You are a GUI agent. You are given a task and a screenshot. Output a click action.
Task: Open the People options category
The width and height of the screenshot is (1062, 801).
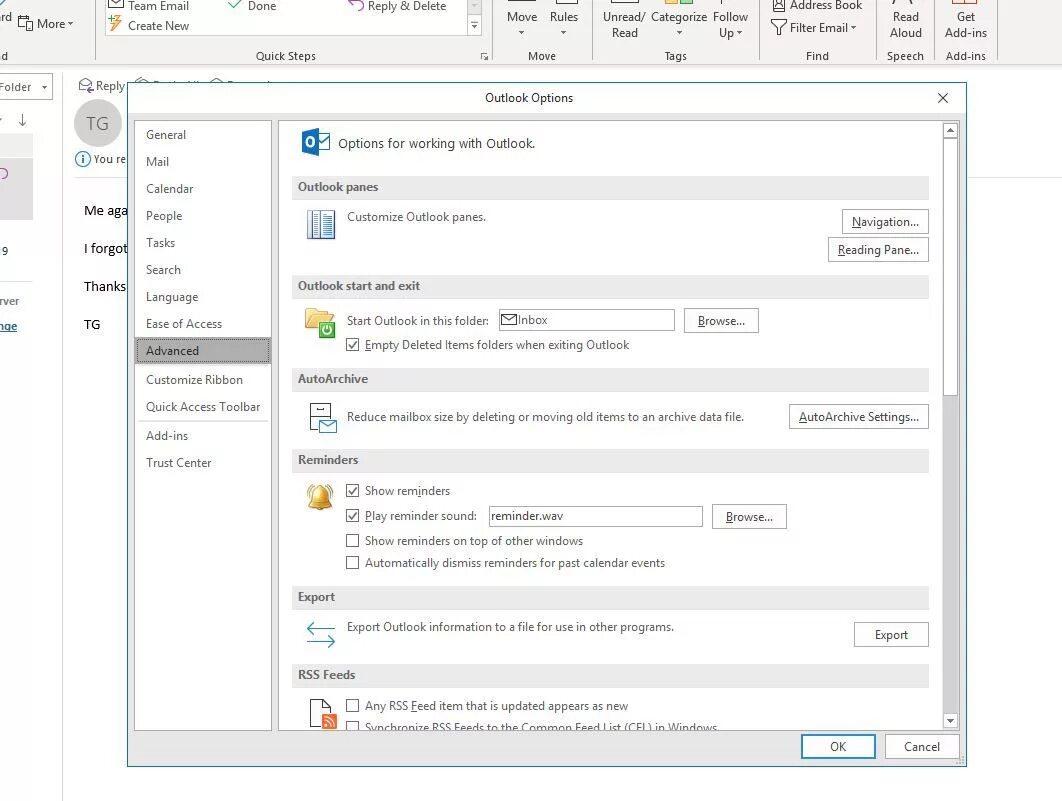[x=203, y=216]
